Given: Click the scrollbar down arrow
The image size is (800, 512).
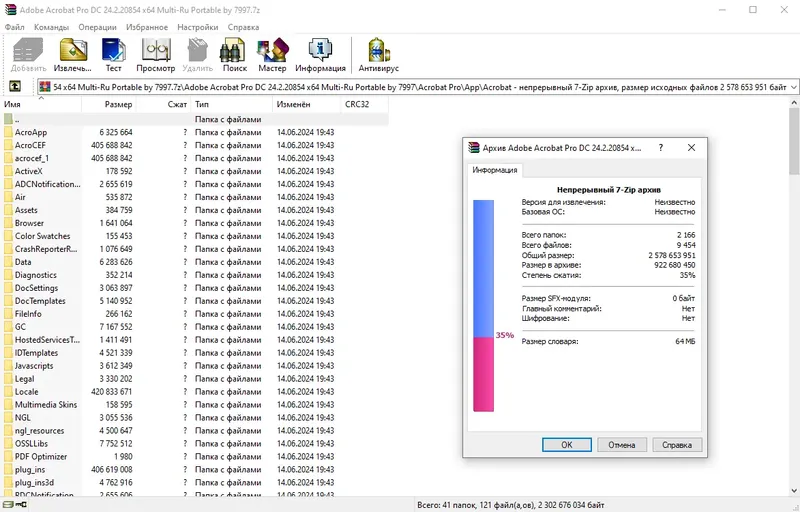Looking at the screenshot, I should coord(794,492).
